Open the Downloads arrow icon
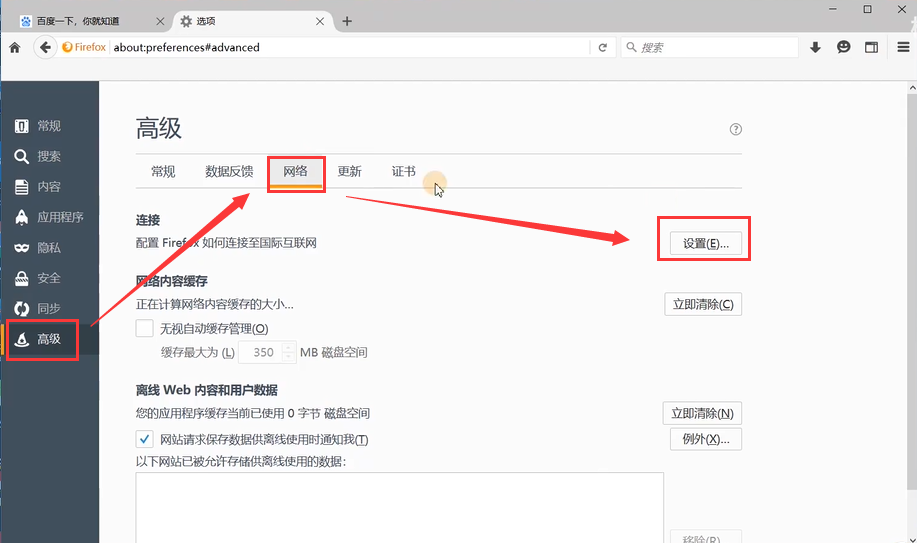The width and height of the screenshot is (917, 543). (x=815, y=47)
